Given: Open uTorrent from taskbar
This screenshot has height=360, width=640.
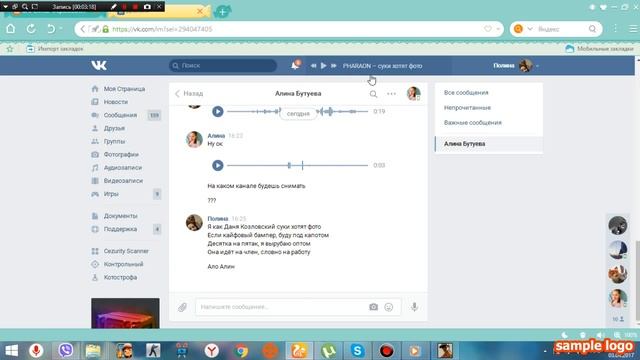Looking at the screenshot, I should pyautogui.click(x=328, y=351).
